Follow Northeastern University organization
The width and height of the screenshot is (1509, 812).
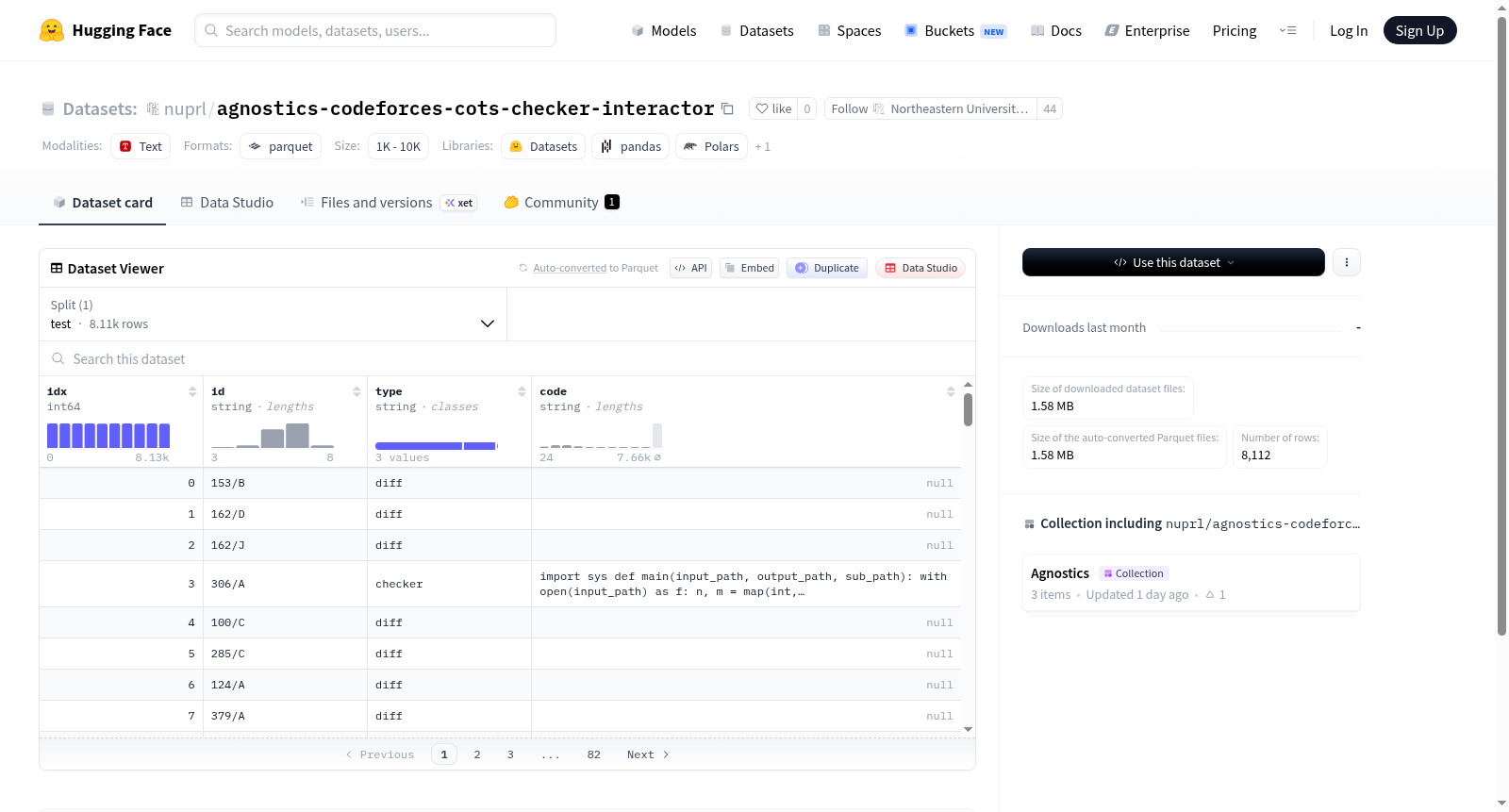pyautogui.click(x=930, y=108)
